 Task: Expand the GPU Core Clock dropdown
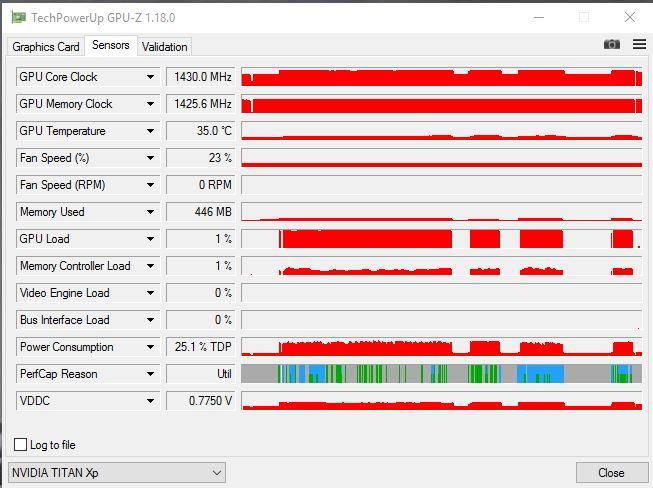point(88,77)
